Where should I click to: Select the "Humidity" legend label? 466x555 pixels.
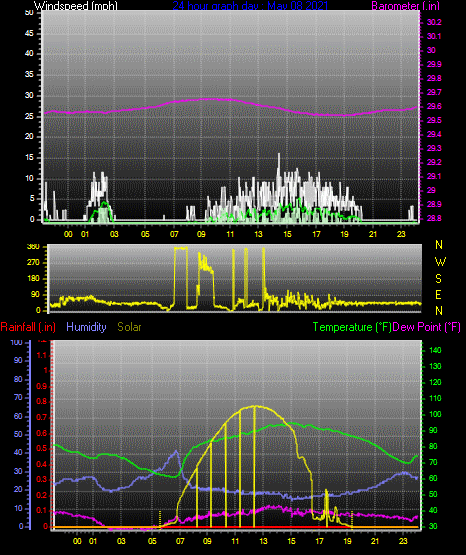pos(86,327)
